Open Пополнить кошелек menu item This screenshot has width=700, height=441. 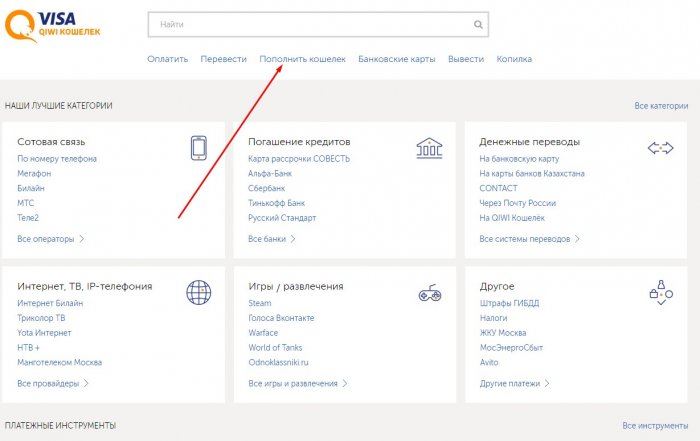point(302,59)
